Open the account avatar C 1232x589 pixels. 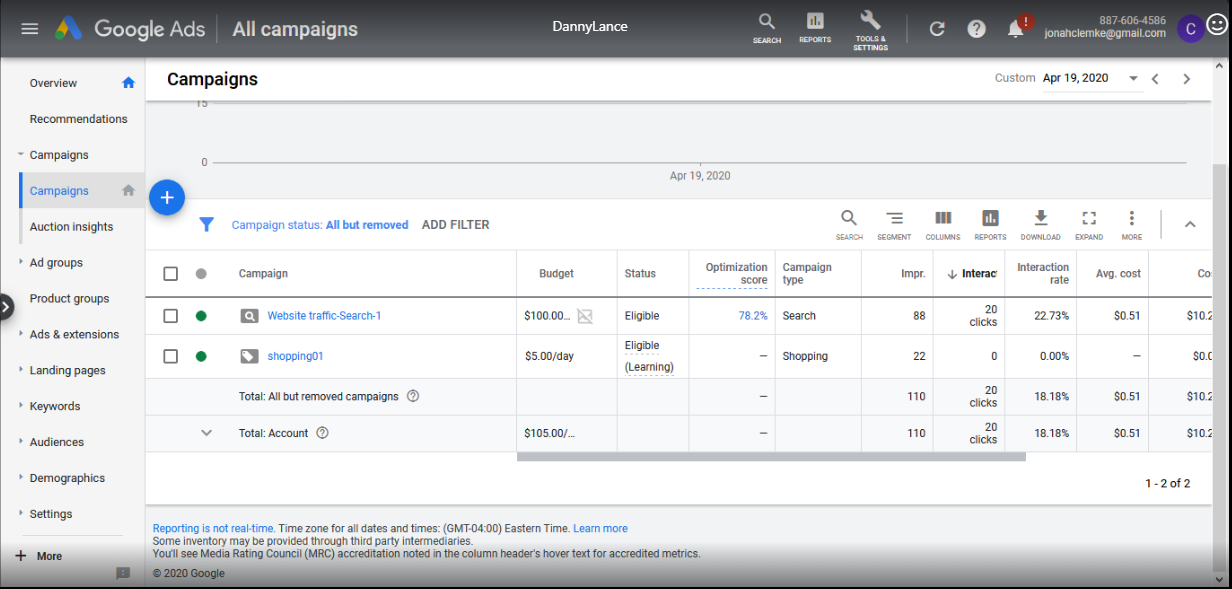click(1190, 29)
